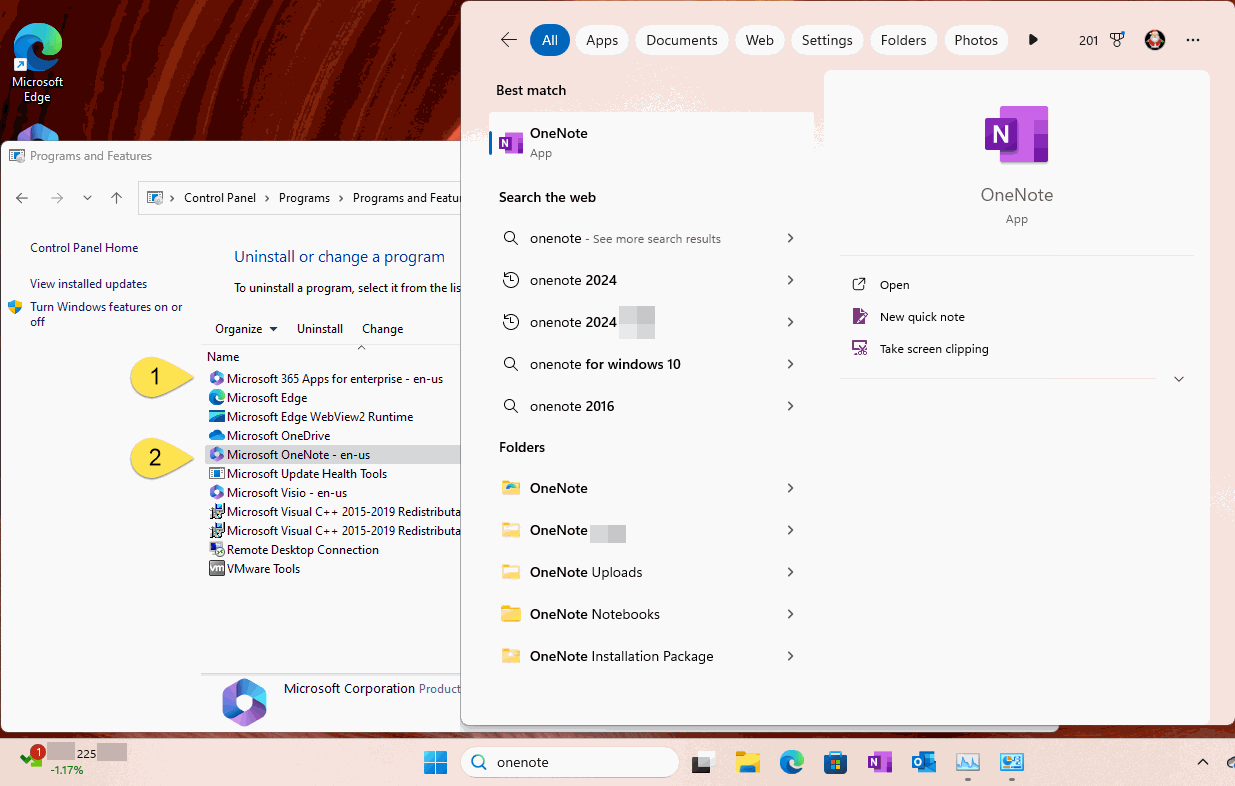
Task: Open Turn Windows features on or off
Action: pos(106,314)
